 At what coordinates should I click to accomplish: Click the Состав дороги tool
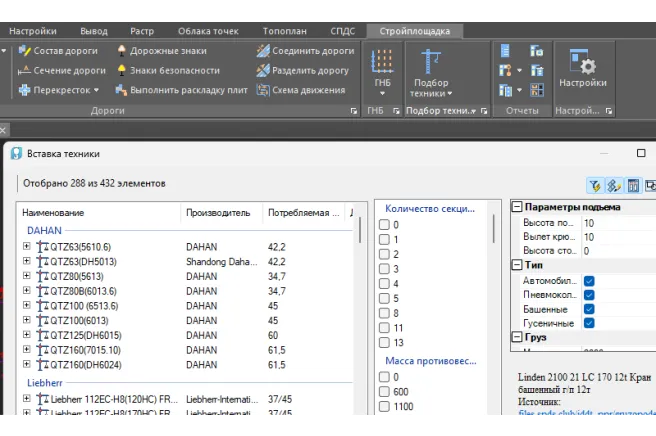(62, 50)
